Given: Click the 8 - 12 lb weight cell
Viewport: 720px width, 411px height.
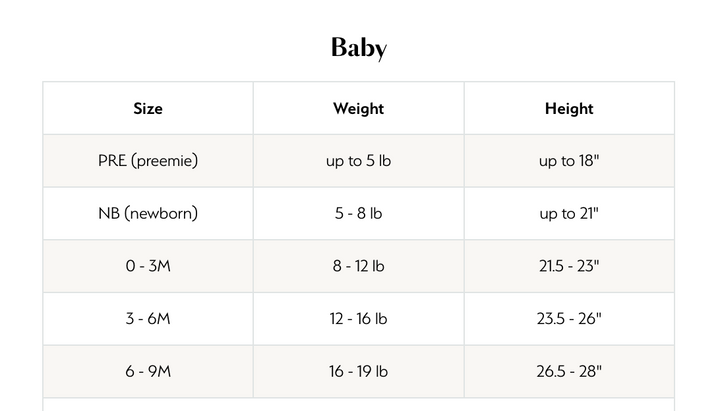Looking at the screenshot, I should tap(359, 266).
